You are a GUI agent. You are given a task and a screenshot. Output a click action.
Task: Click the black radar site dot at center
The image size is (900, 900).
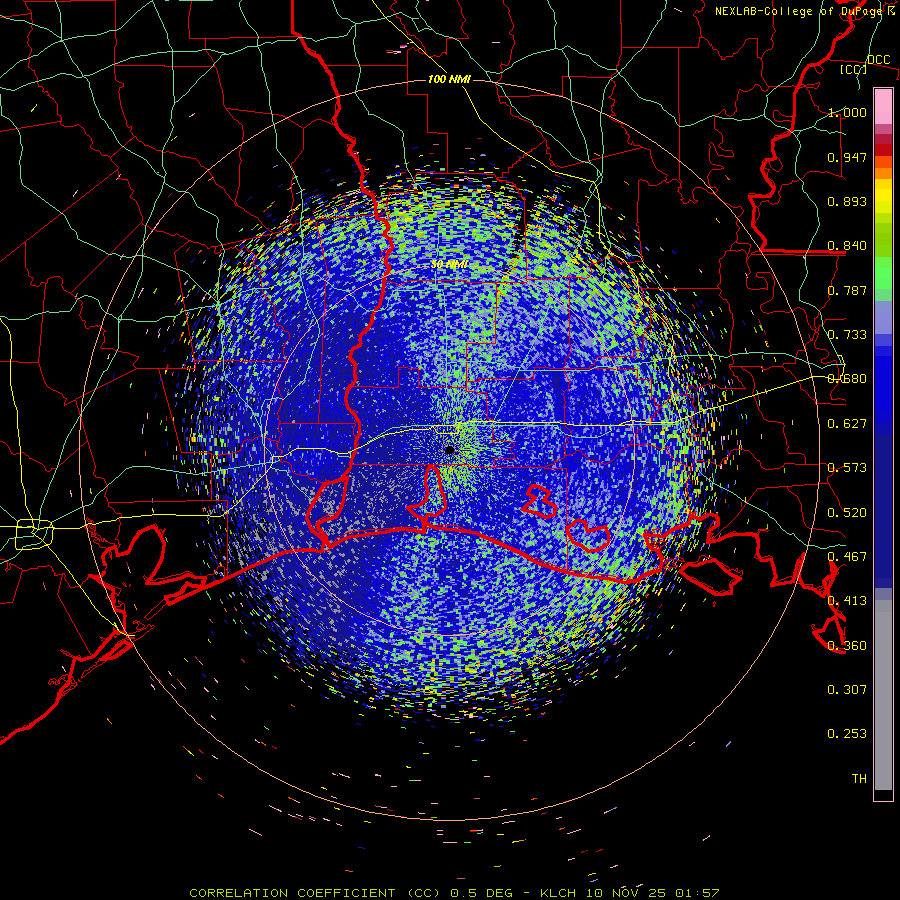click(450, 450)
